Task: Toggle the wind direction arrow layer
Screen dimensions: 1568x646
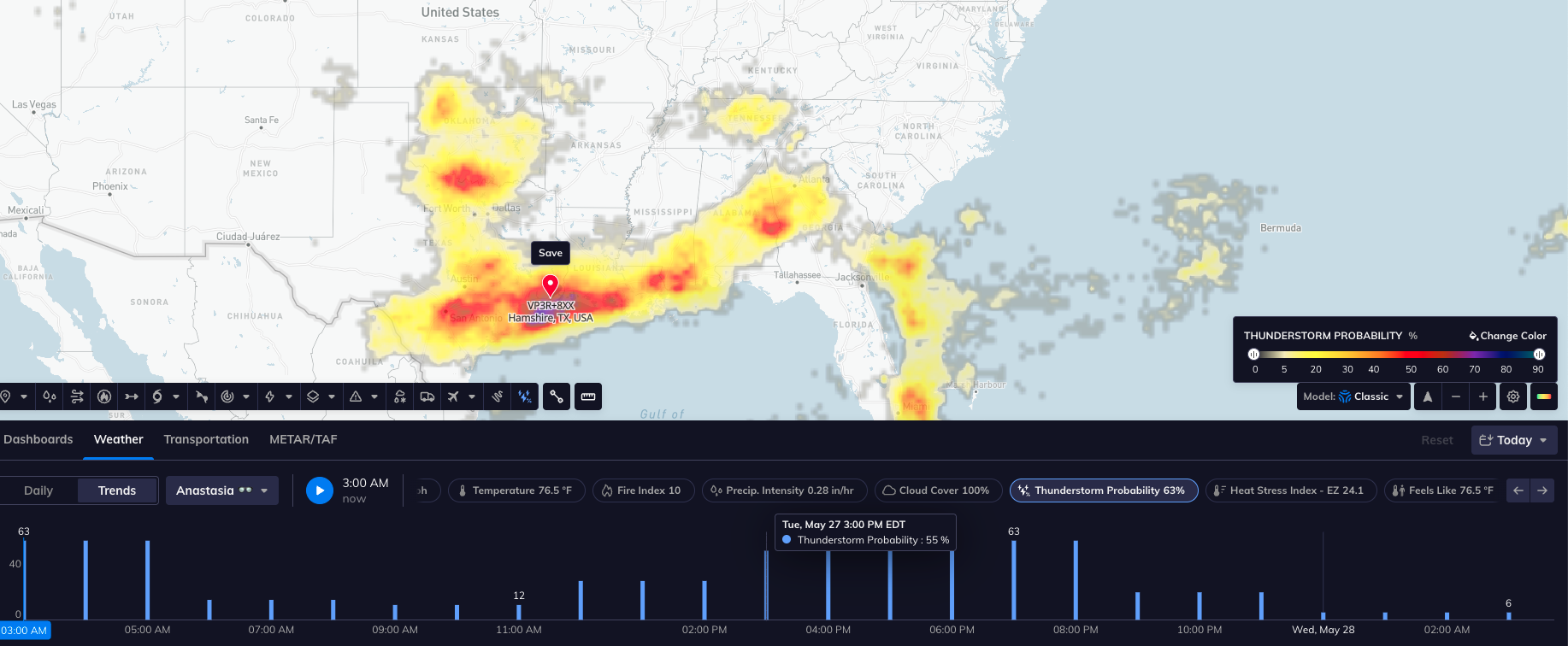Action: click(x=132, y=396)
